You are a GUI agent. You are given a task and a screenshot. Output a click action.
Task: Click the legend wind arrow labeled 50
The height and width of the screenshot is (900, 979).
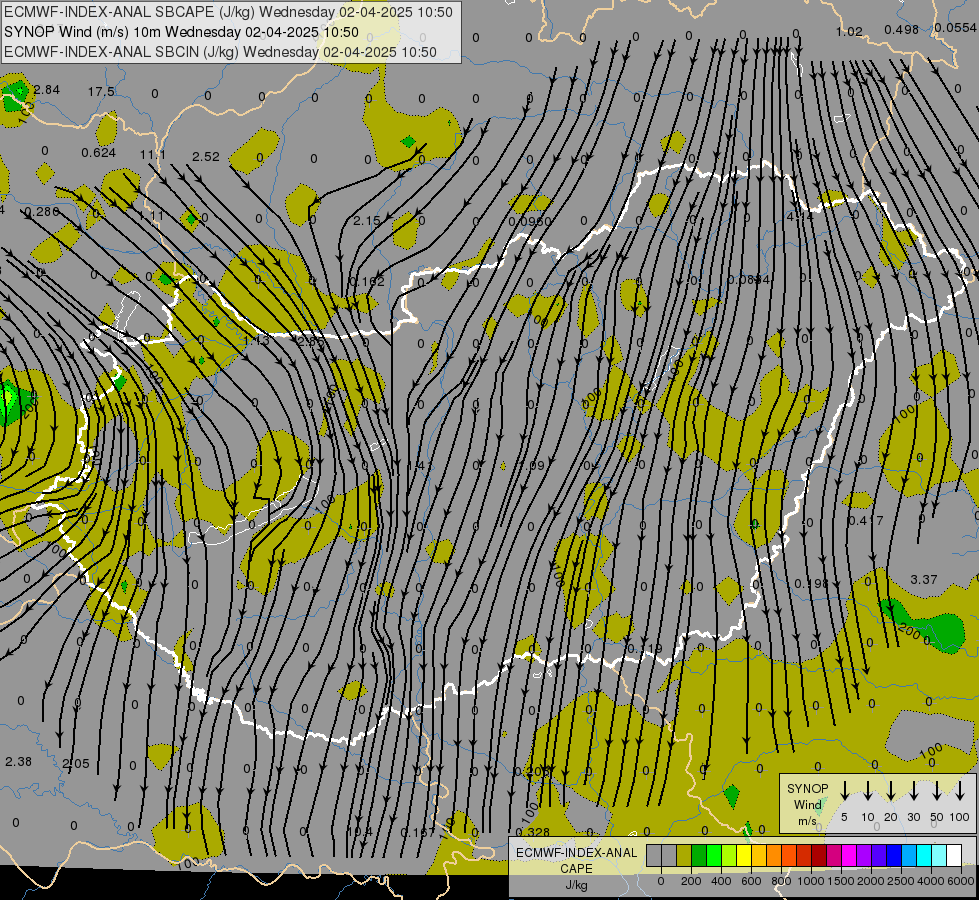[x=937, y=791]
